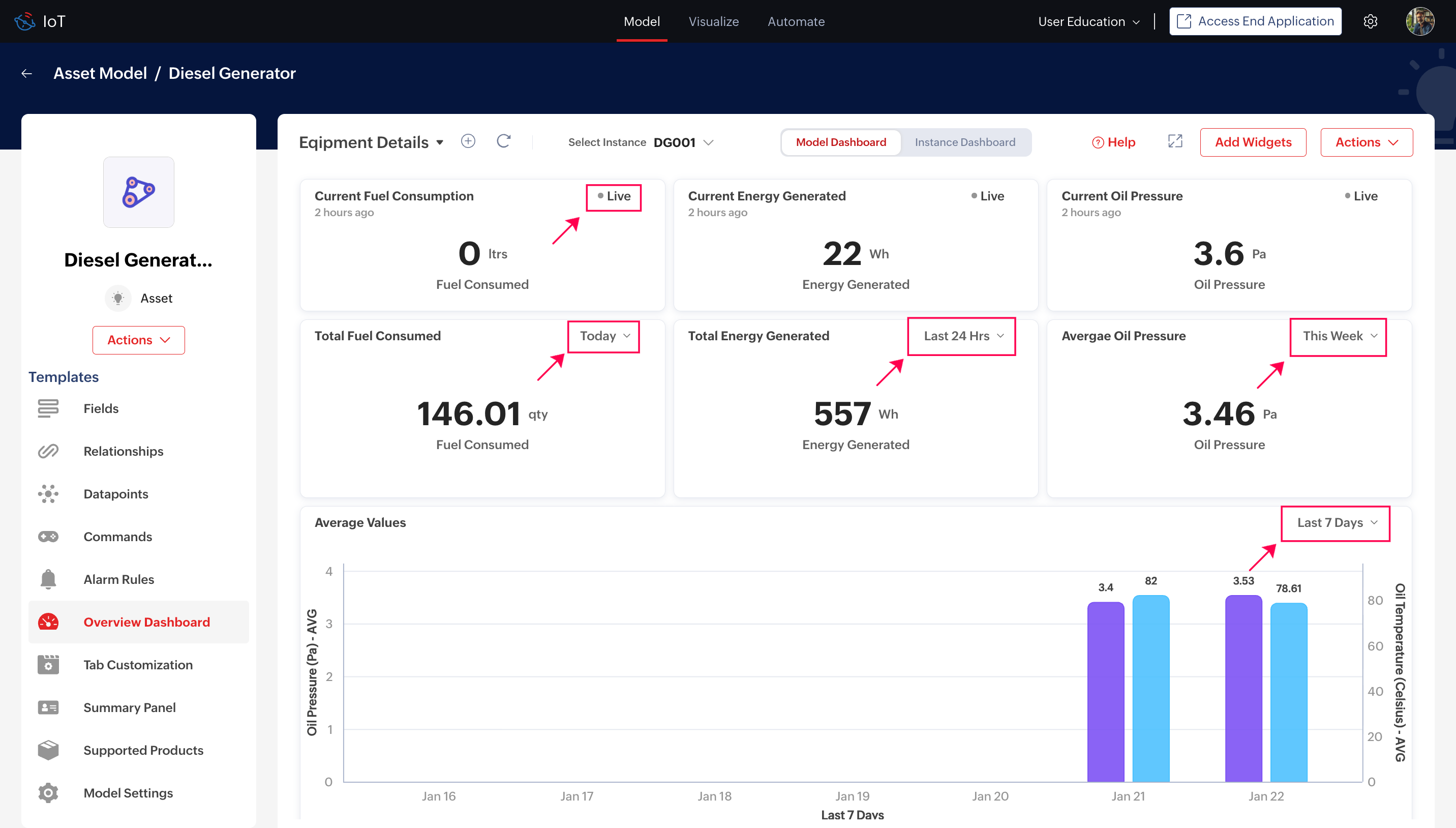Expand the Today period dropdown

[604, 336]
